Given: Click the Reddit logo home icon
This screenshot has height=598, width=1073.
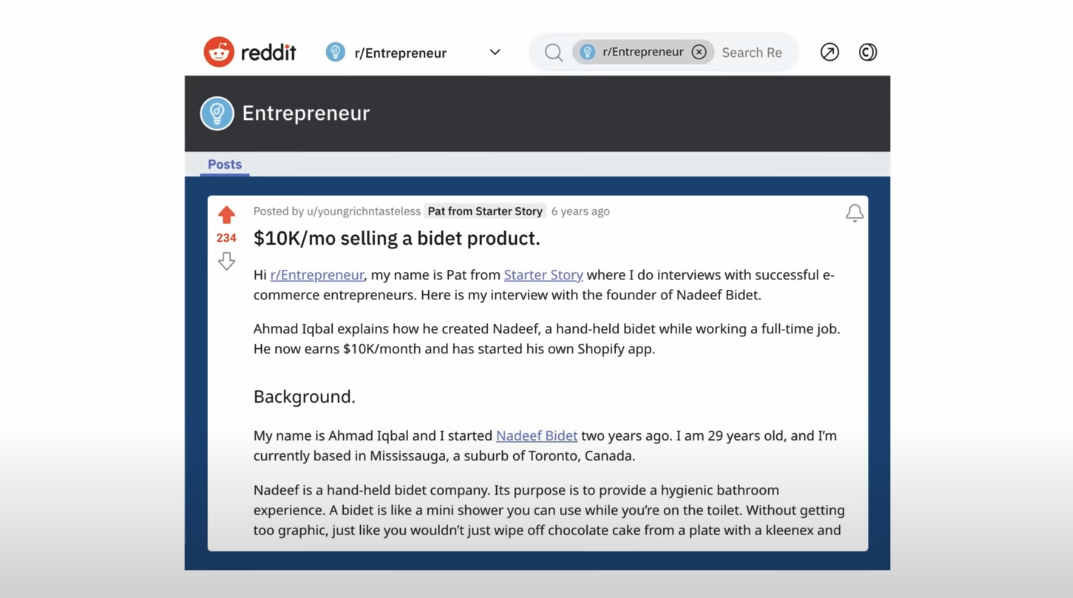Looking at the screenshot, I should [x=219, y=52].
